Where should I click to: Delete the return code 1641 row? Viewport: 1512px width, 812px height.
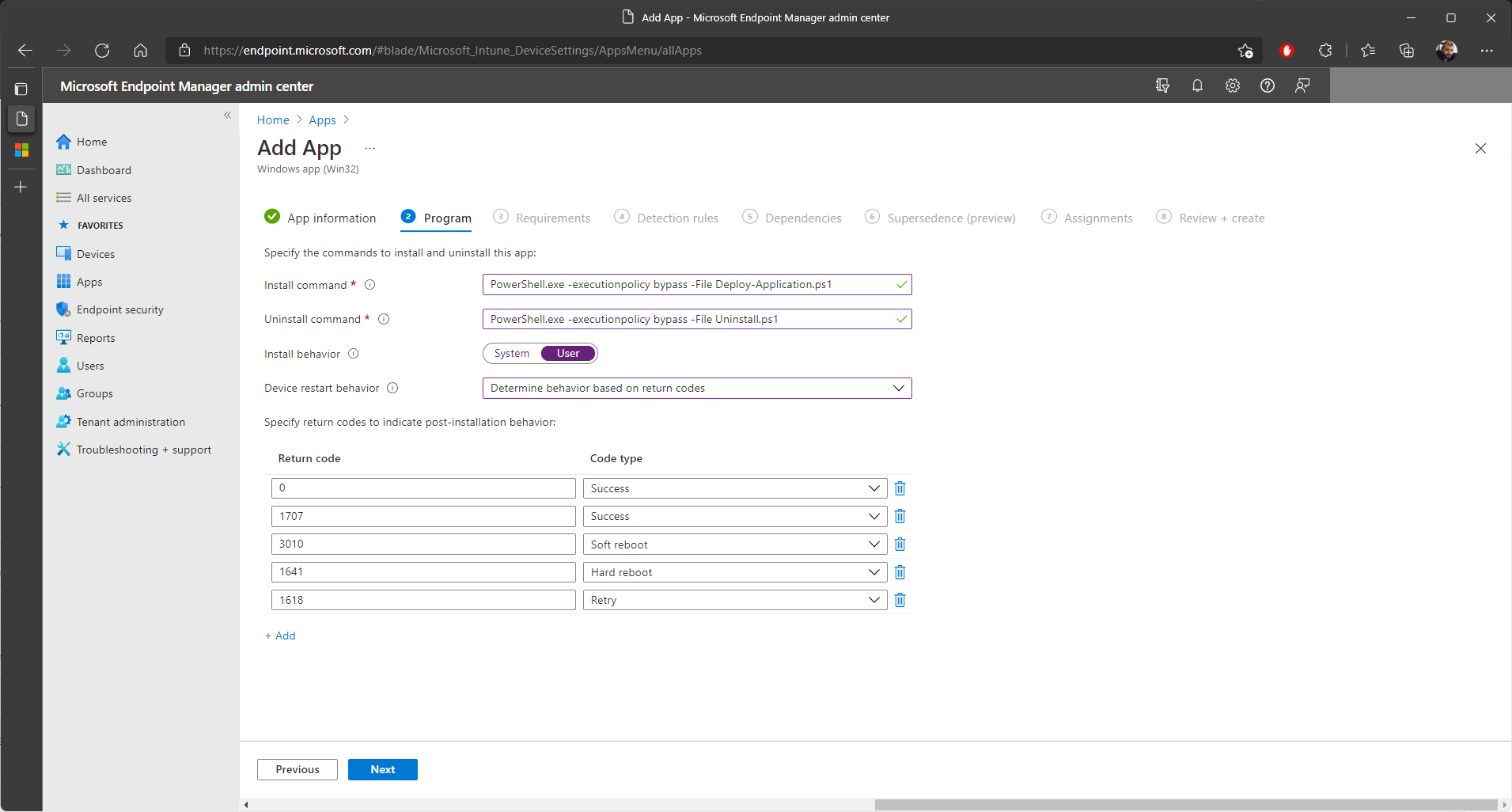click(x=900, y=572)
